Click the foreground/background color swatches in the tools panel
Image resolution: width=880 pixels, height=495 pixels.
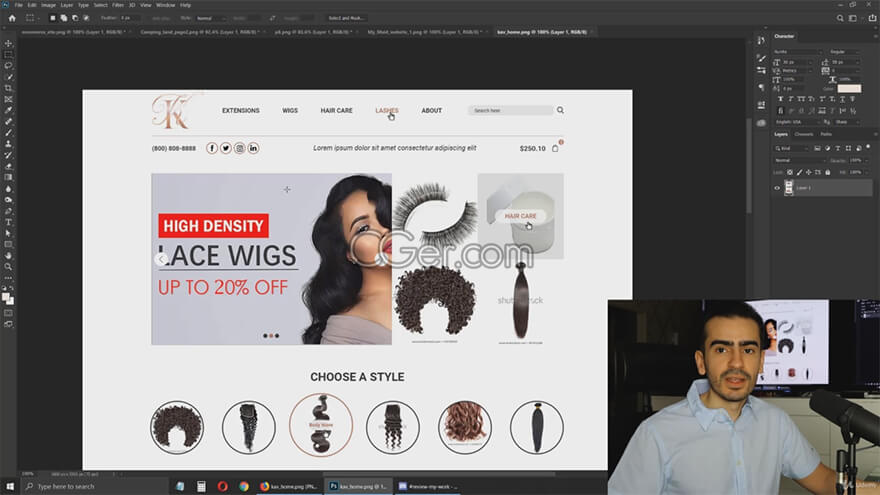click(8, 299)
